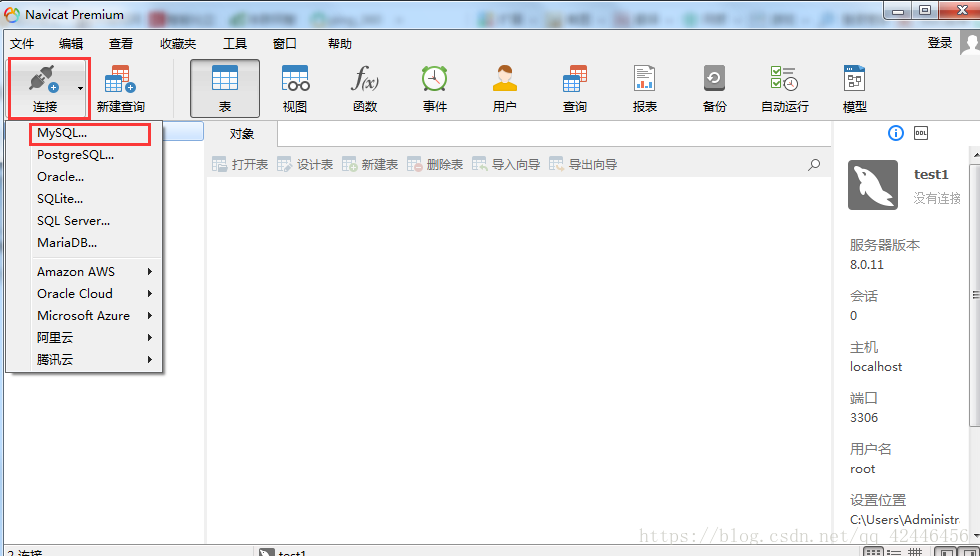Screen dimensions: 980x556
Task: Click the 8.0.11 server version value
Action: pos(866,264)
